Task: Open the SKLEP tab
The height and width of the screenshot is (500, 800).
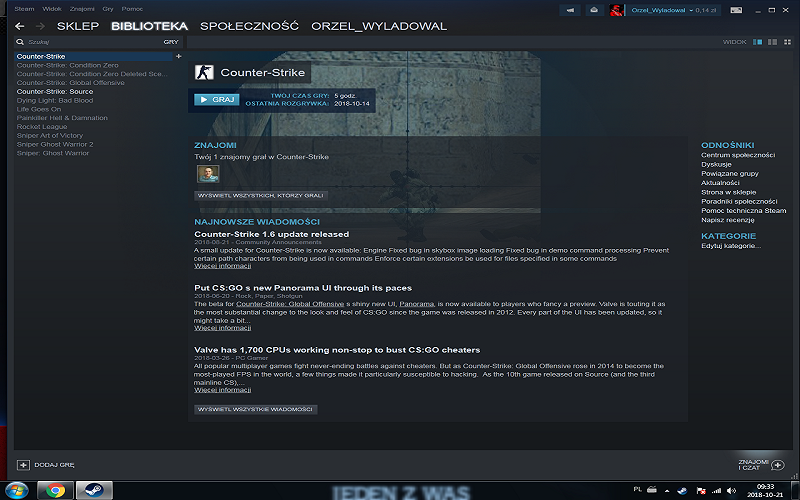Action: point(78,25)
